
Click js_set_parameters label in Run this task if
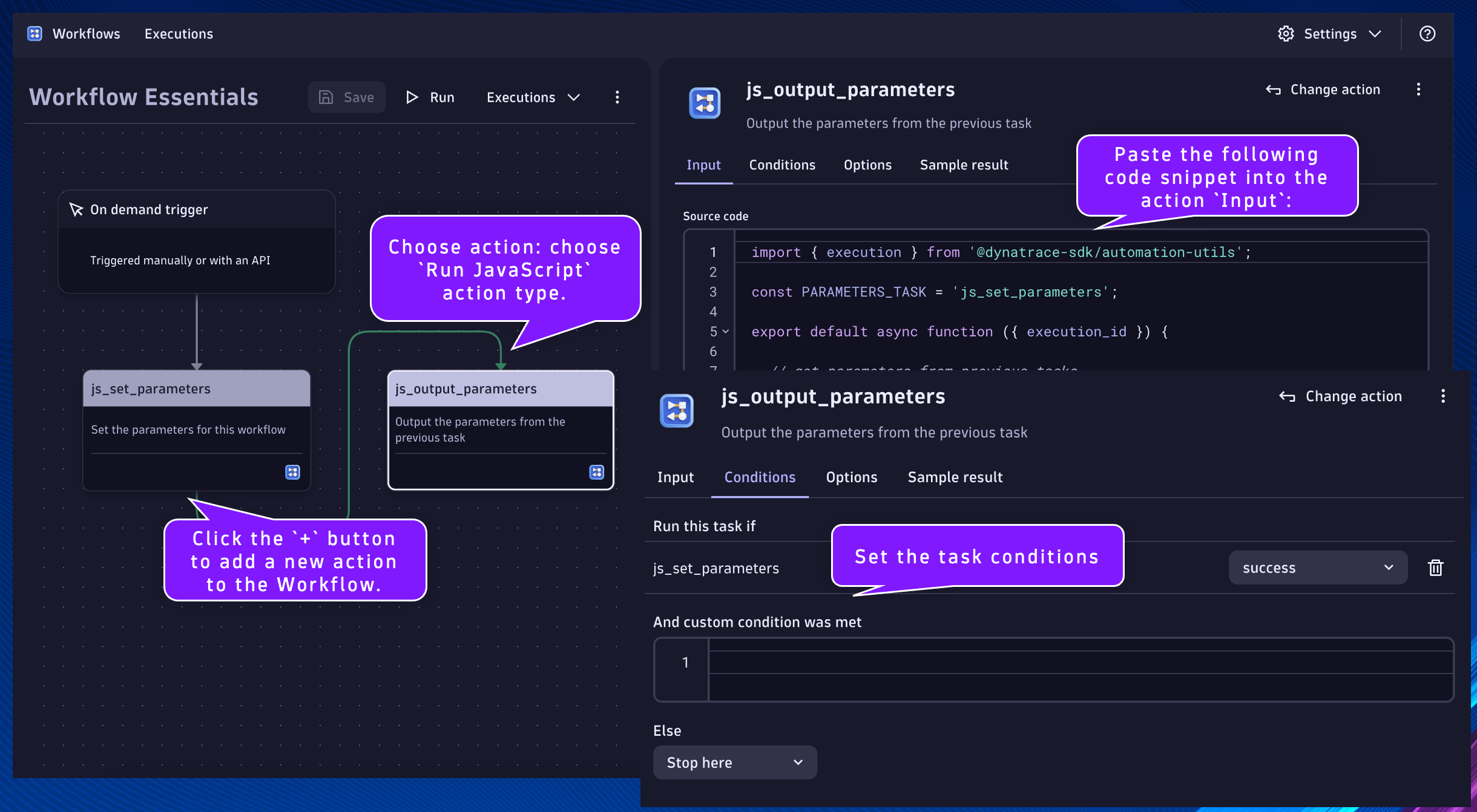[716, 568]
